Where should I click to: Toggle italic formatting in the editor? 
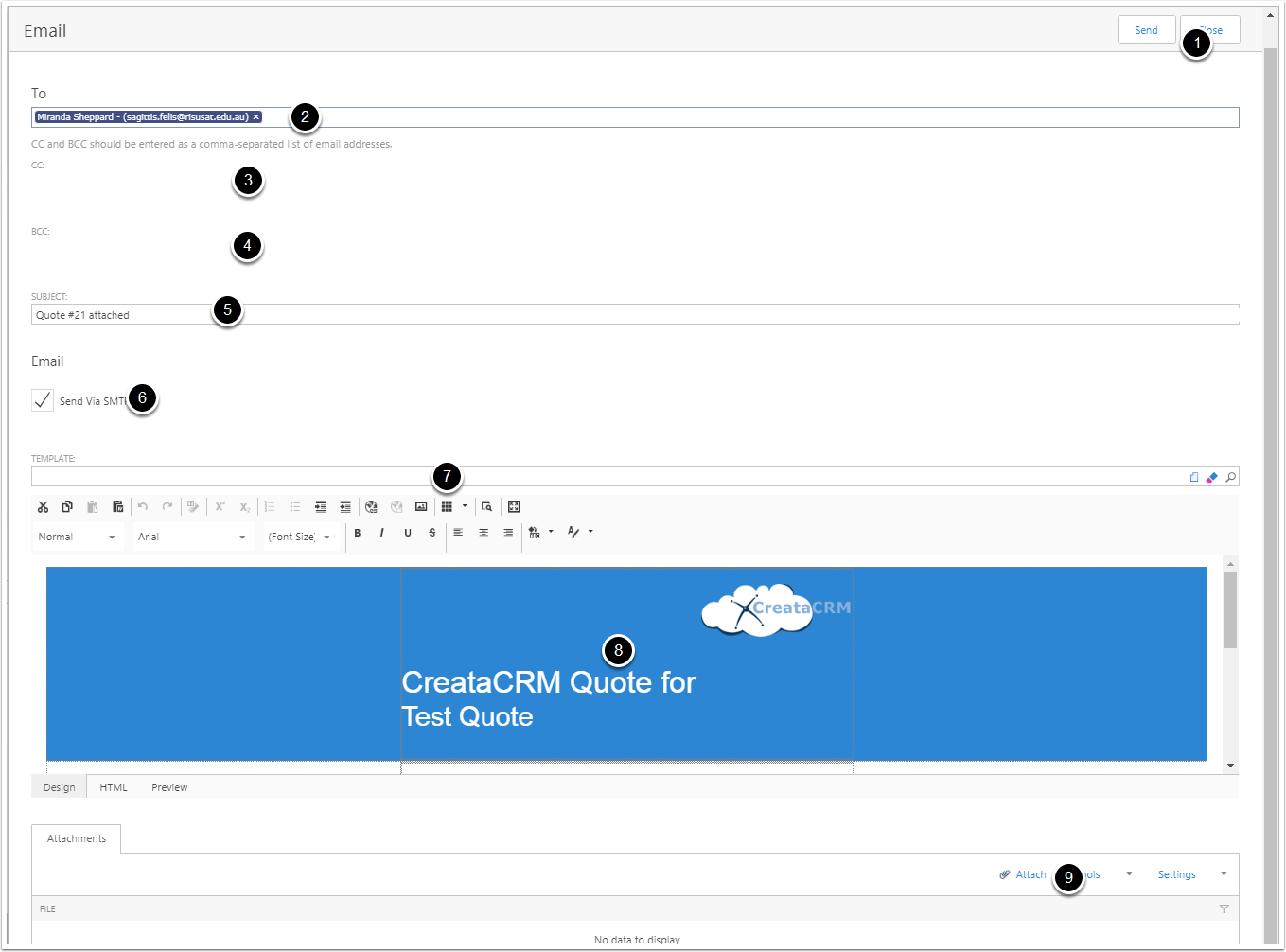pyautogui.click(x=382, y=533)
